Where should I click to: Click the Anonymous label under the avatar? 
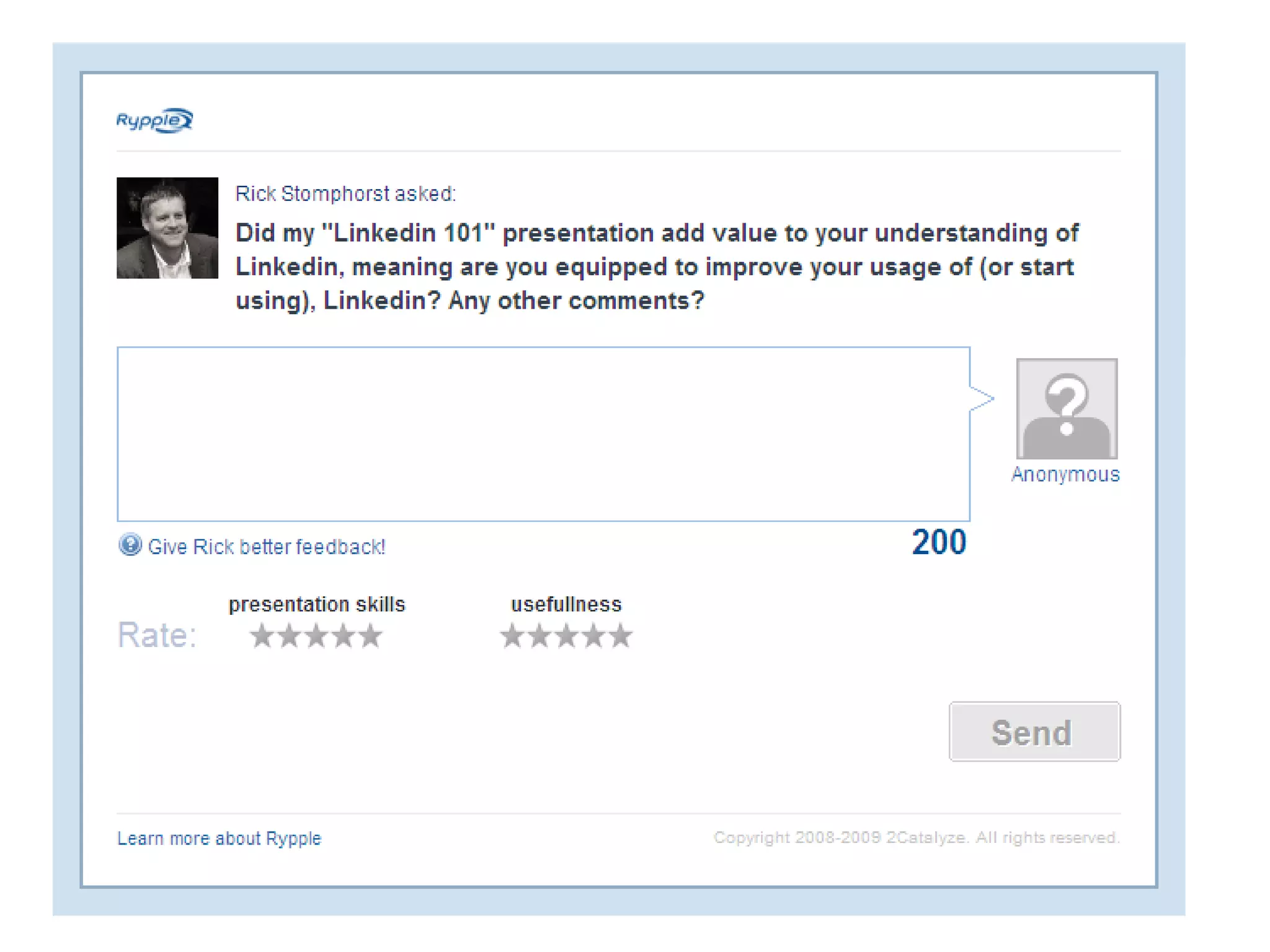[1065, 474]
